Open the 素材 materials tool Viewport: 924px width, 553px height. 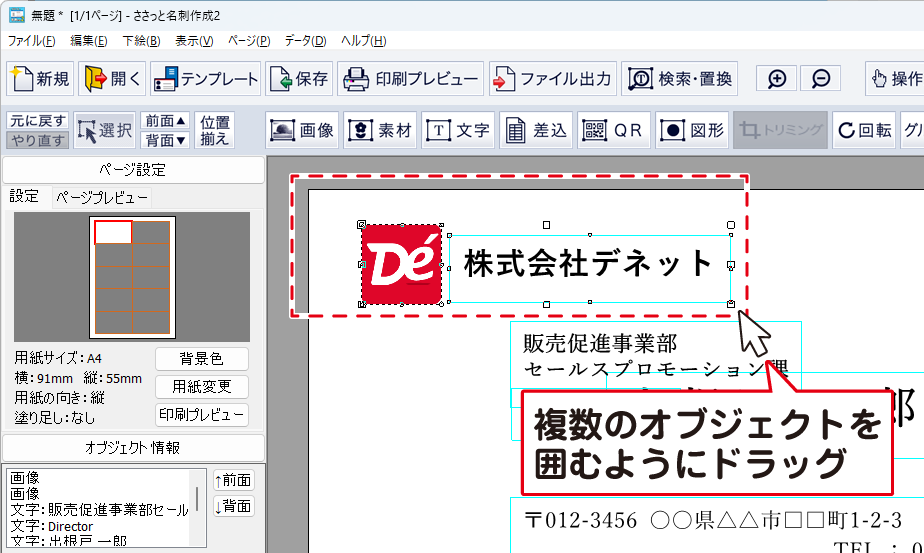pyautogui.click(x=380, y=130)
